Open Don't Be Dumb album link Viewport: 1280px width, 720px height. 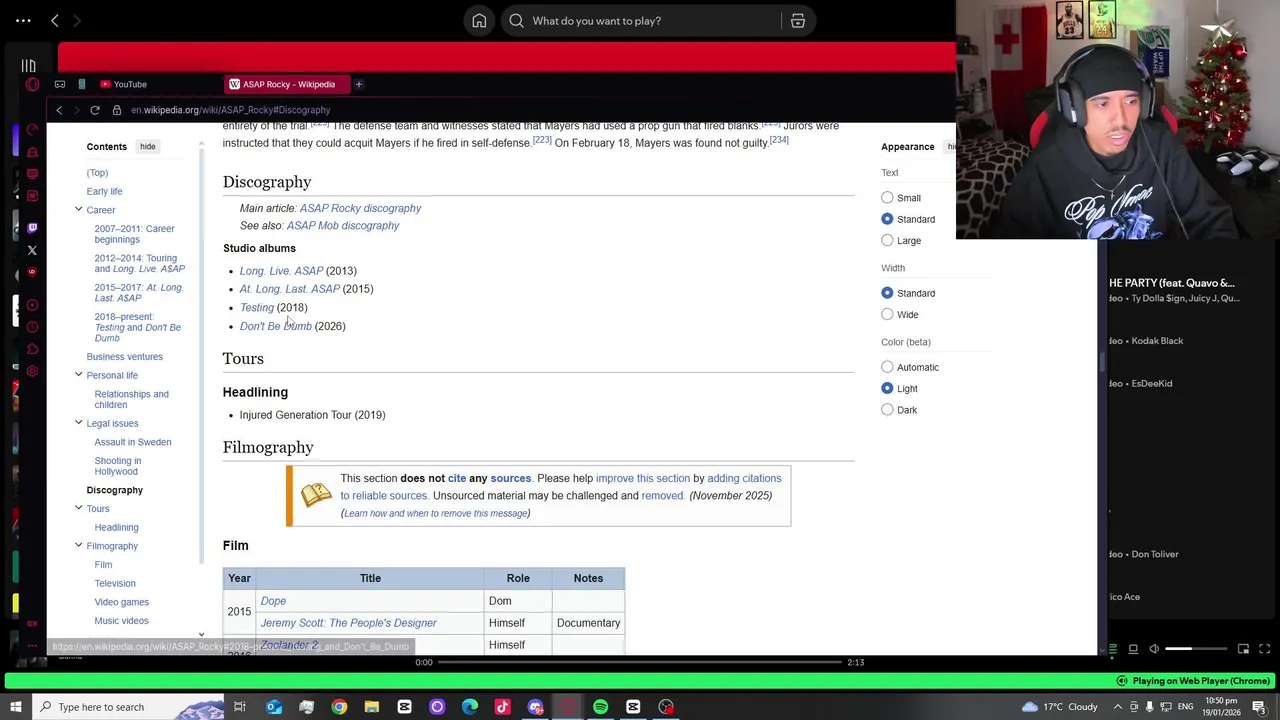pos(275,326)
